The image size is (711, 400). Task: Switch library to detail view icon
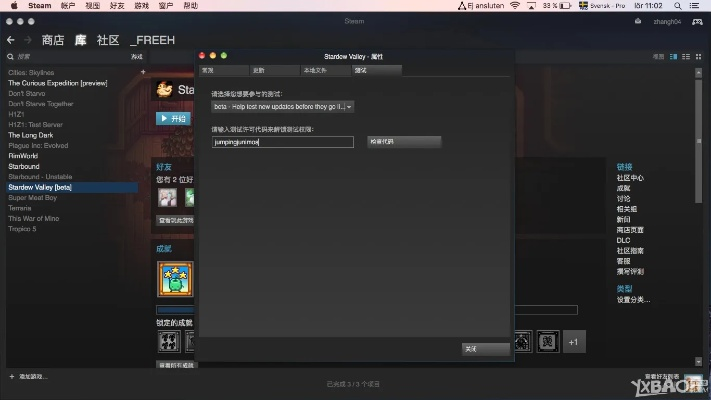[x=673, y=57]
